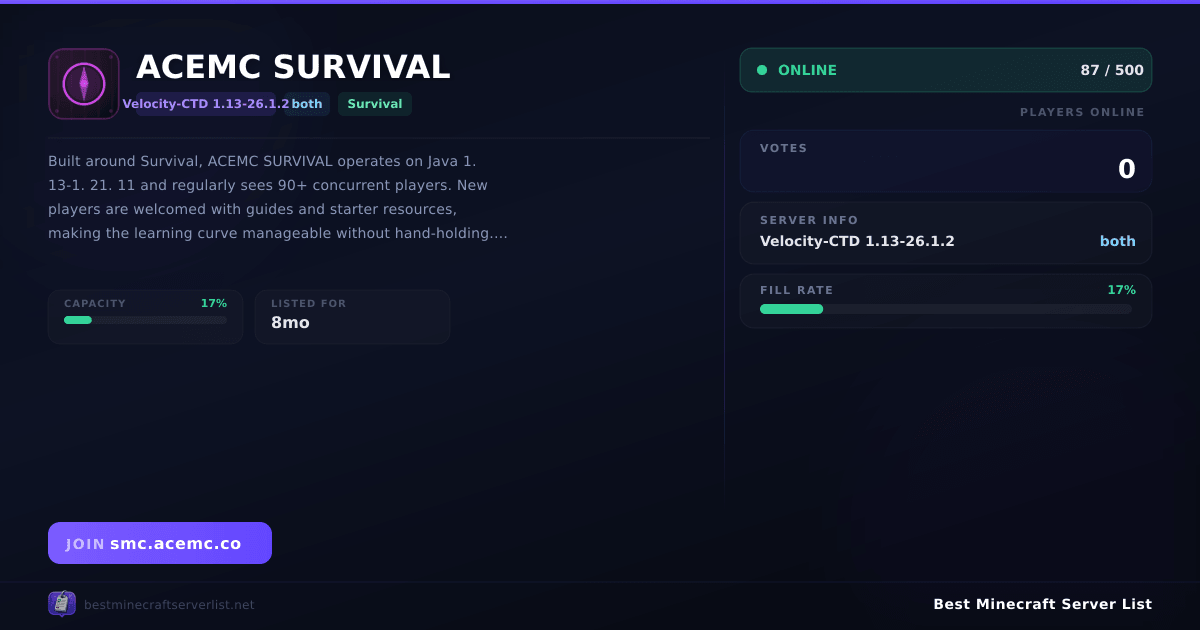
Task: Click Velocity-CTD 1.13-26.1.2 in Server Info card
Action: point(857,241)
